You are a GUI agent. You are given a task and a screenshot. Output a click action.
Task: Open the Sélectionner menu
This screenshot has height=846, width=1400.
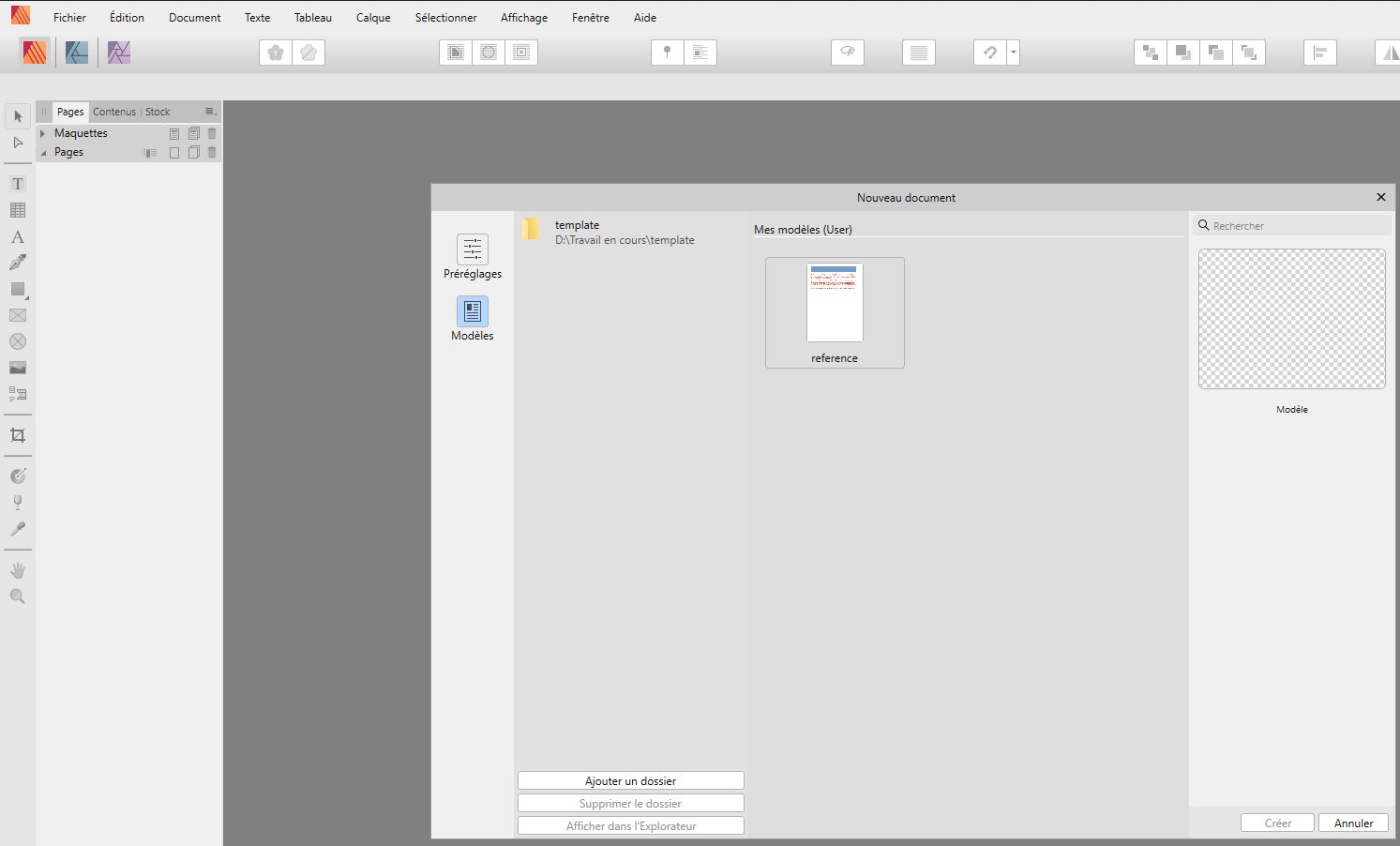pyautogui.click(x=446, y=18)
